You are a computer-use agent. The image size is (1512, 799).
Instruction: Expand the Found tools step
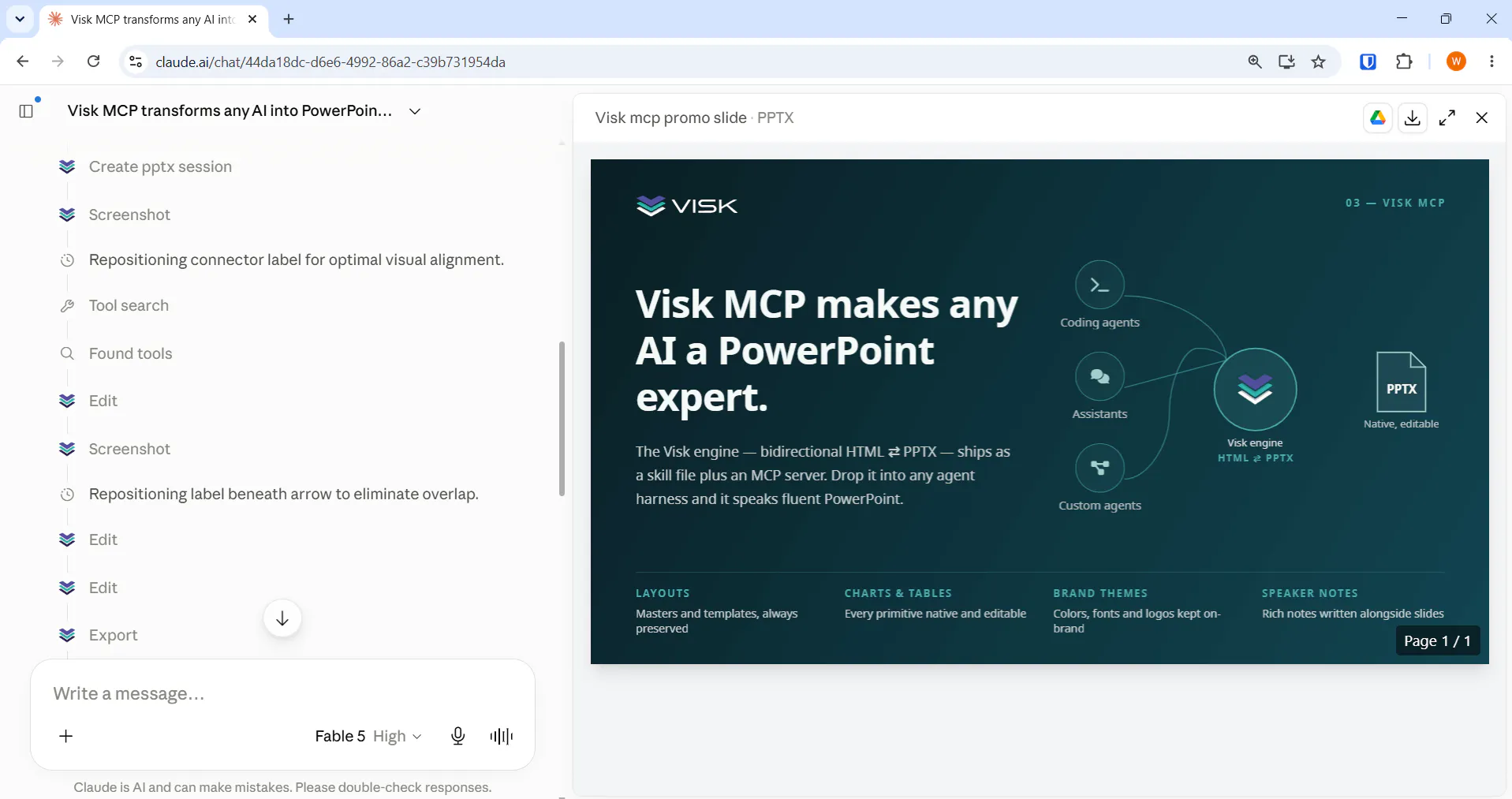130,353
